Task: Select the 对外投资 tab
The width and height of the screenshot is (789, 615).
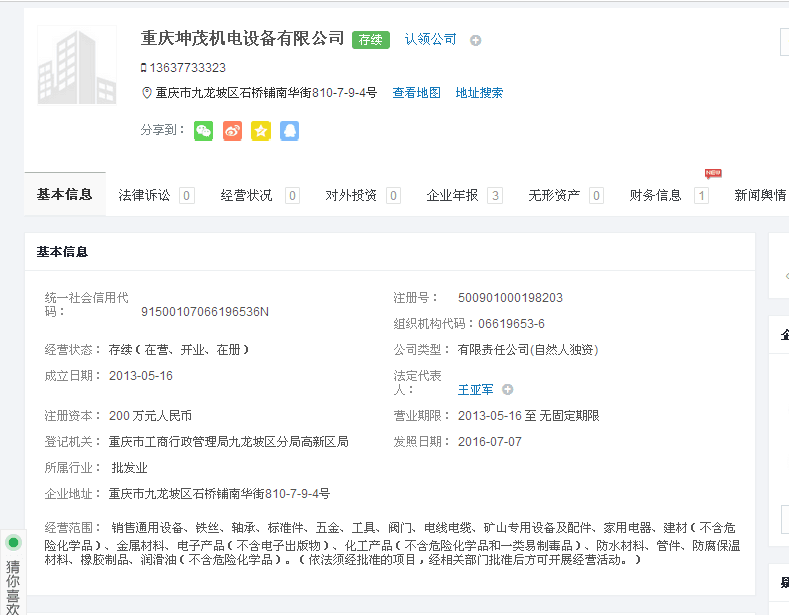Action: coord(351,196)
